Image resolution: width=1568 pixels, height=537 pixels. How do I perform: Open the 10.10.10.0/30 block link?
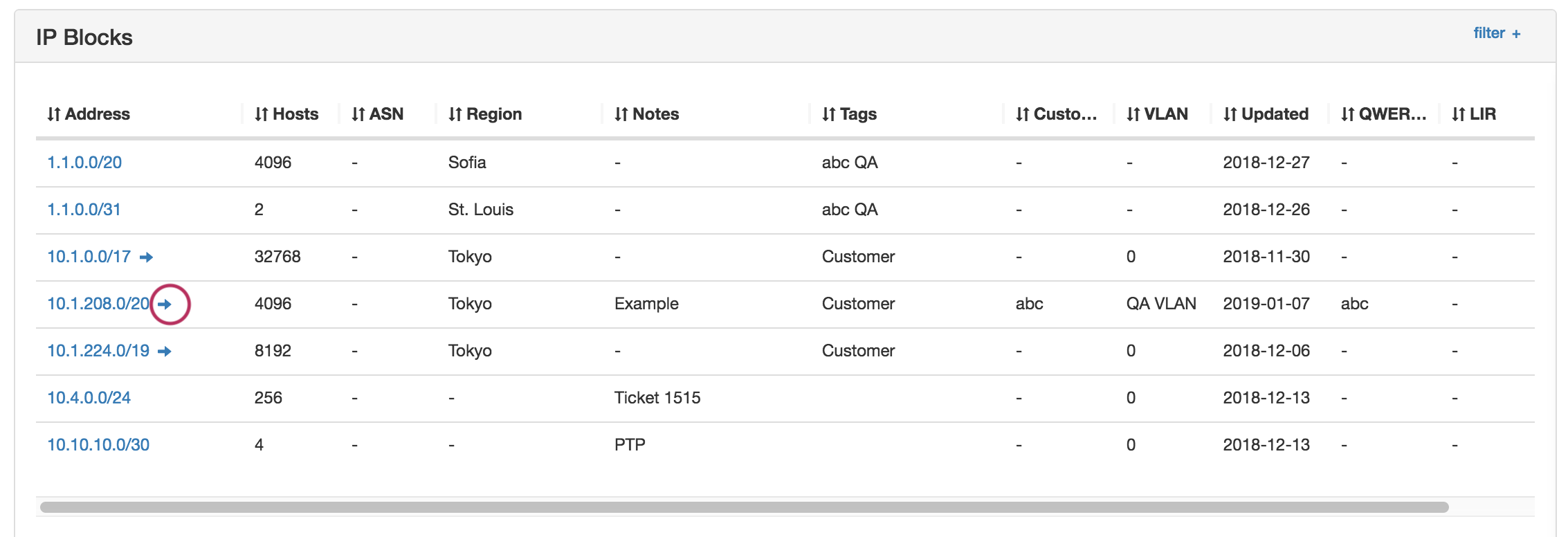pos(98,445)
